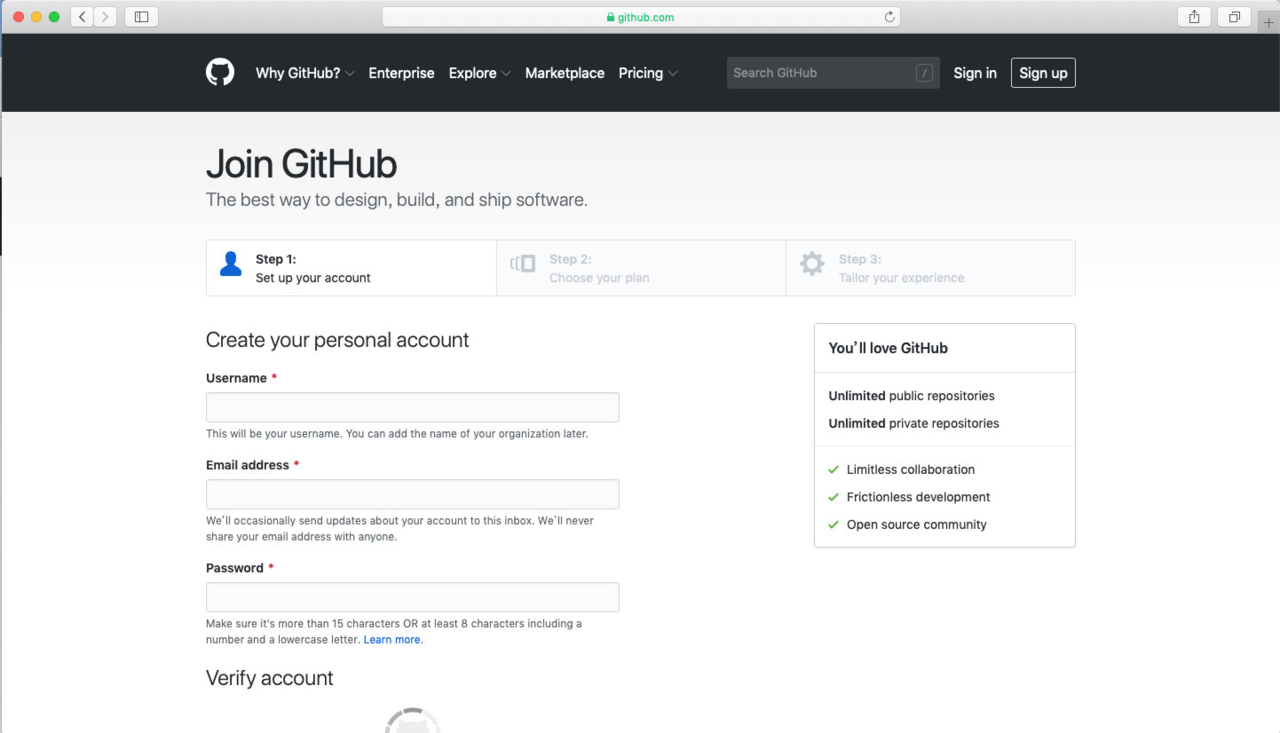The width and height of the screenshot is (1280, 733).
Task: Click the green padlock in address bar
Action: click(x=610, y=17)
